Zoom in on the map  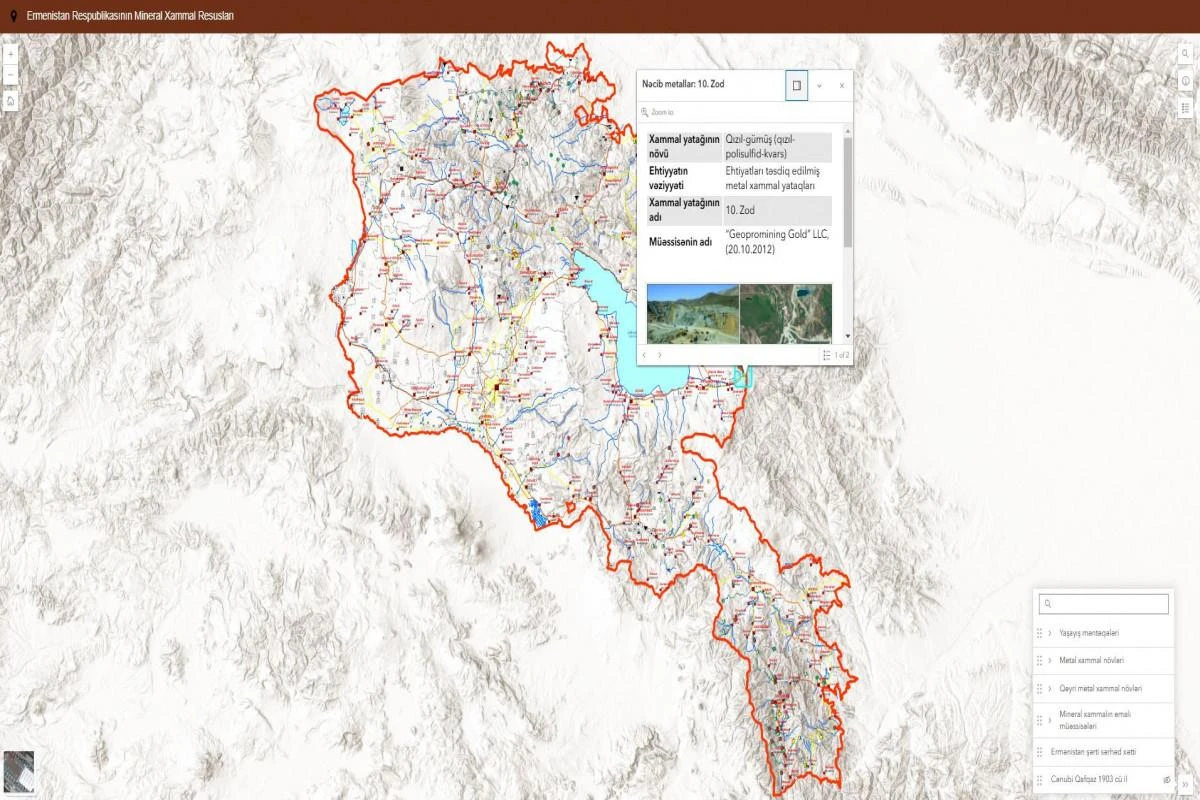10,53
